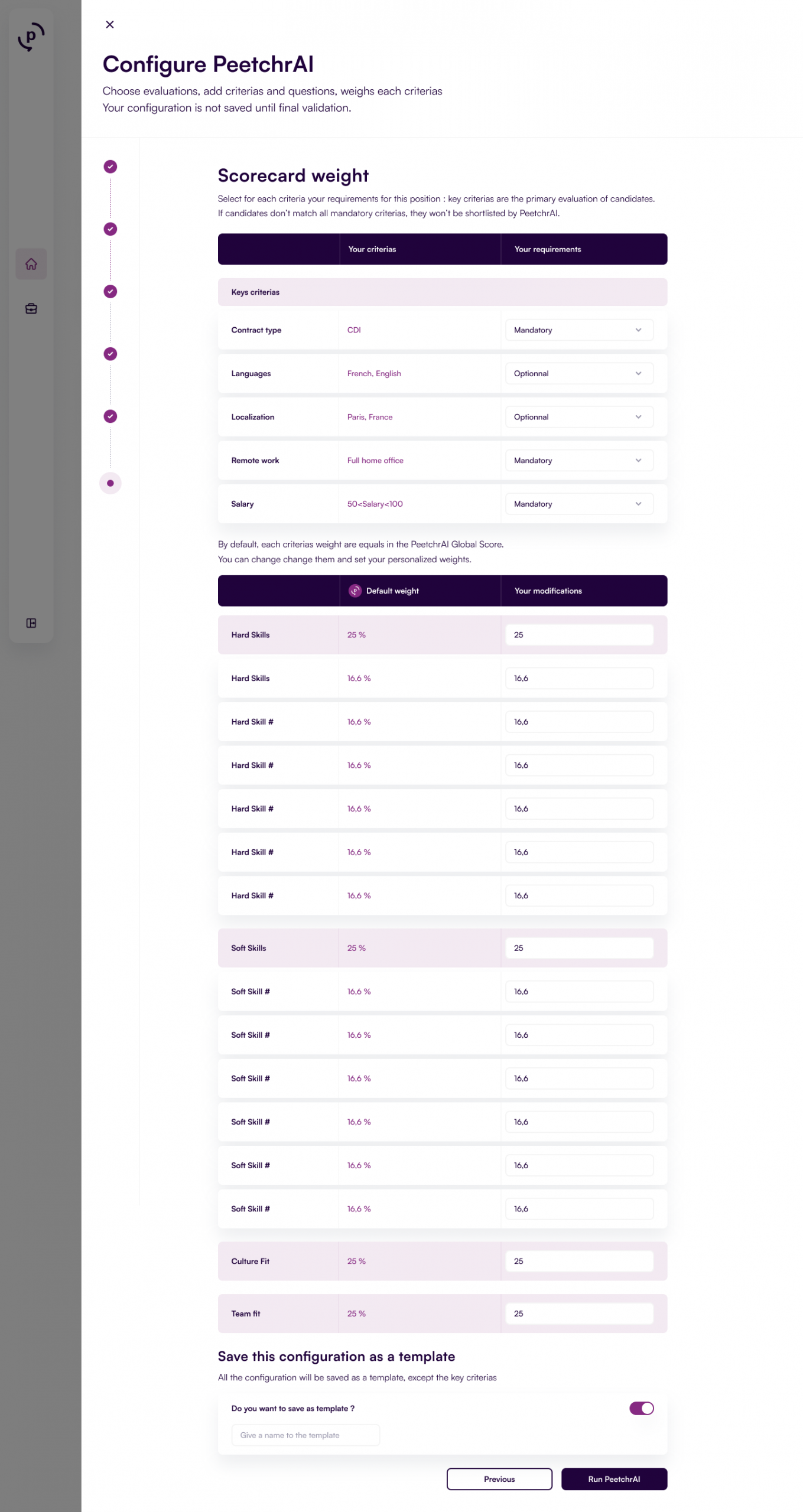Click the Peetchr logo in the sidebar

tap(31, 37)
